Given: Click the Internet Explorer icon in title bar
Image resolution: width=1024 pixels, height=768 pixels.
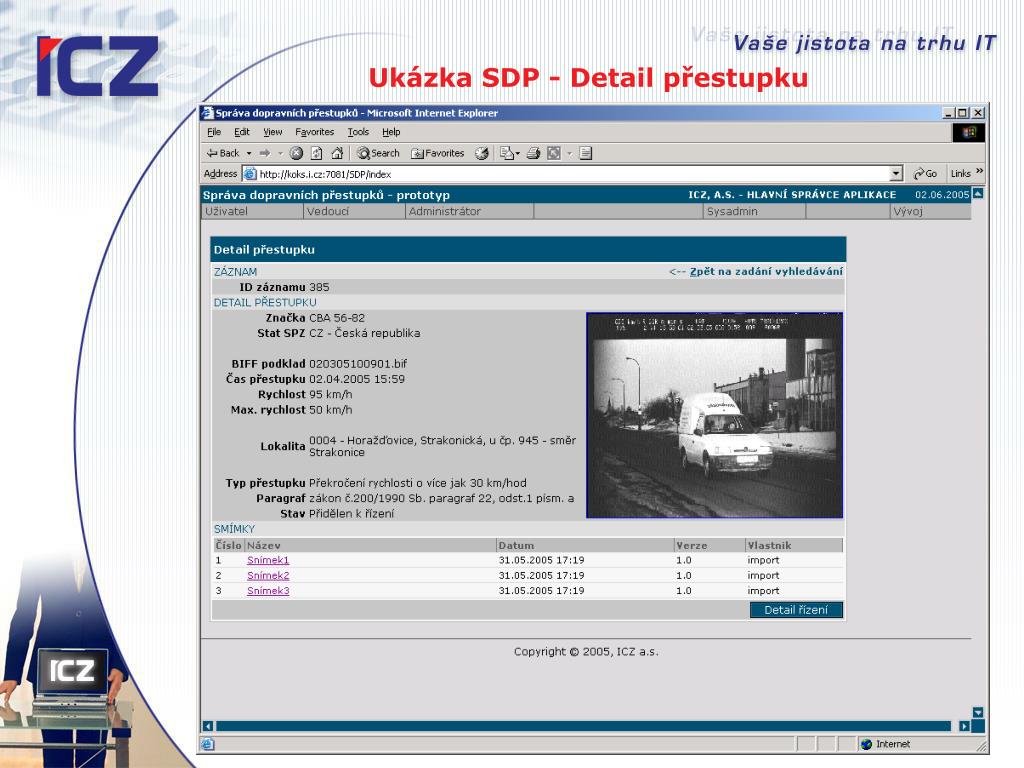Looking at the screenshot, I should pyautogui.click(x=208, y=113).
